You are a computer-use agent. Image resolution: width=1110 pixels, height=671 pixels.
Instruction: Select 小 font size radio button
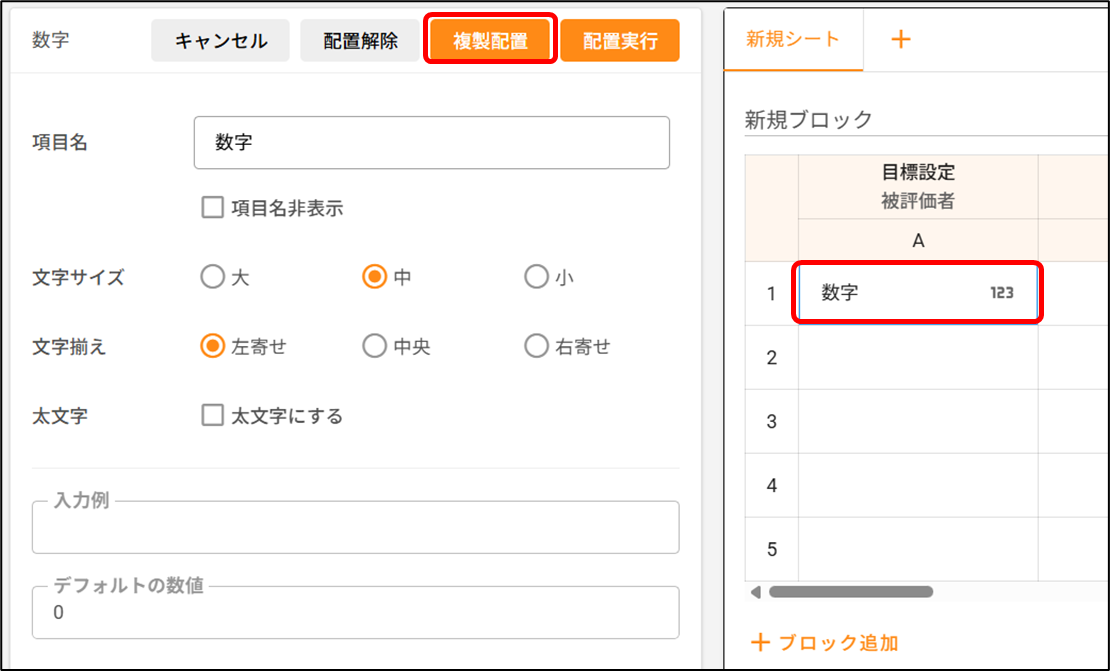pos(536,277)
